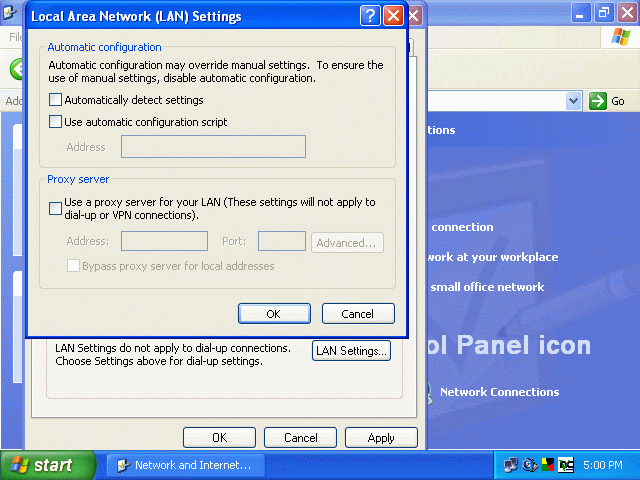The height and width of the screenshot is (480, 640).
Task: Click the proxy Port field
Action: coord(282,241)
